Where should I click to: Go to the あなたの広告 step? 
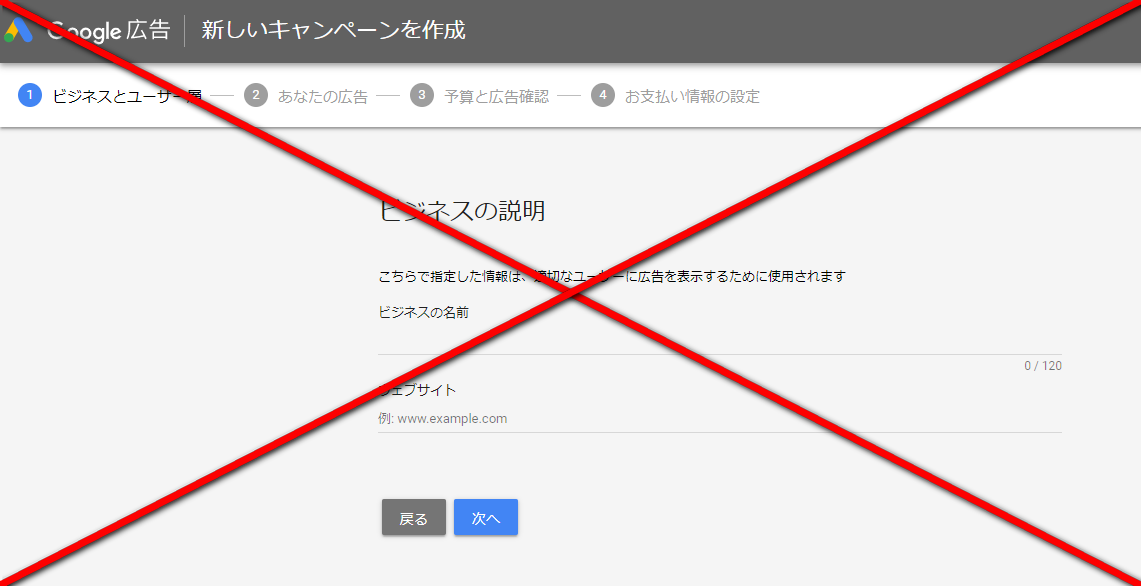322,97
